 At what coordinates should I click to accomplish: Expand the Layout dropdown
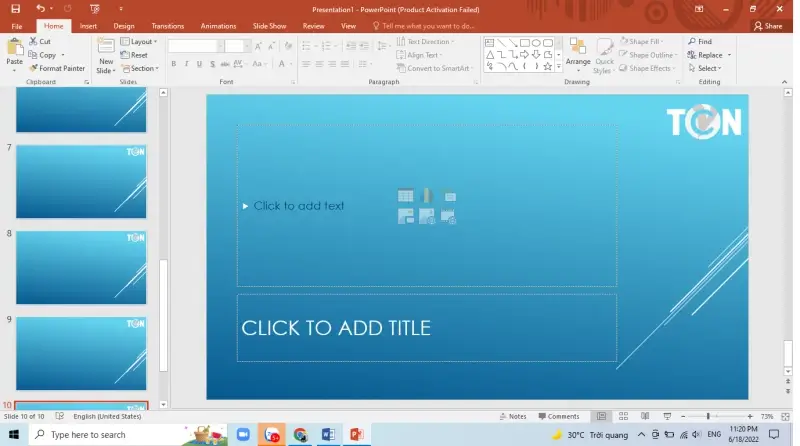click(140, 42)
